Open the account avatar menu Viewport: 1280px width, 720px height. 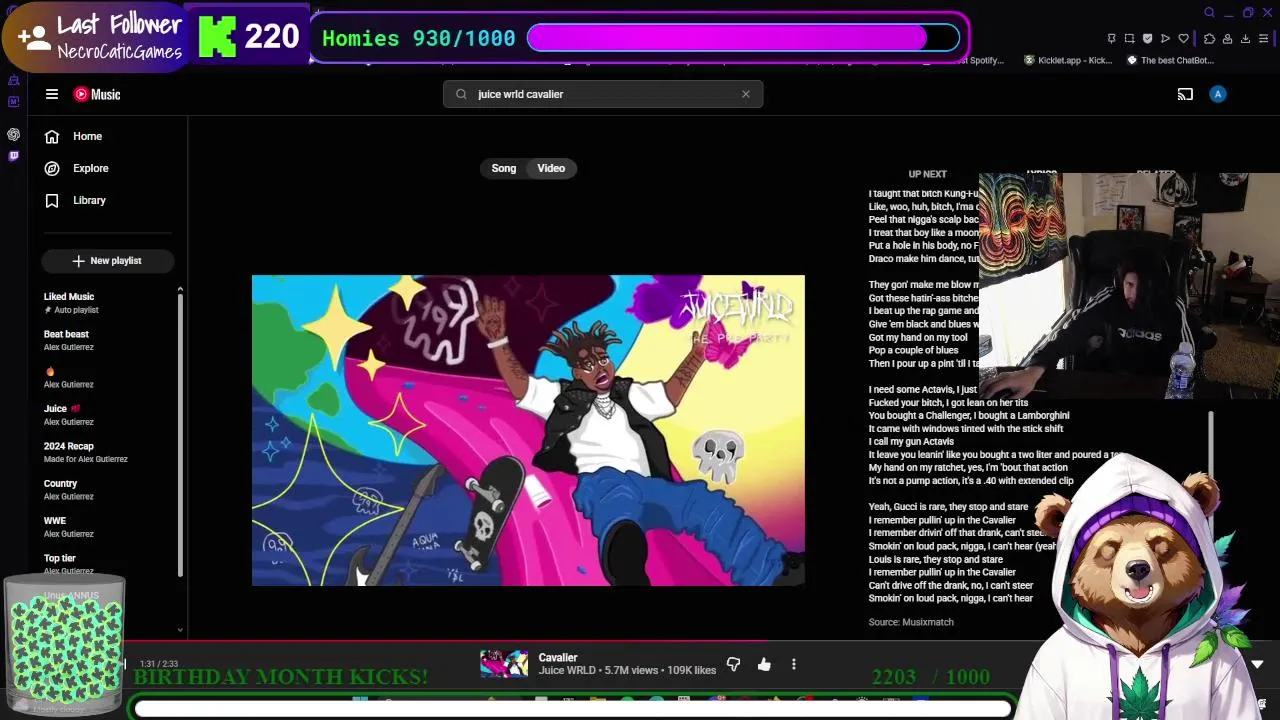tap(1218, 94)
